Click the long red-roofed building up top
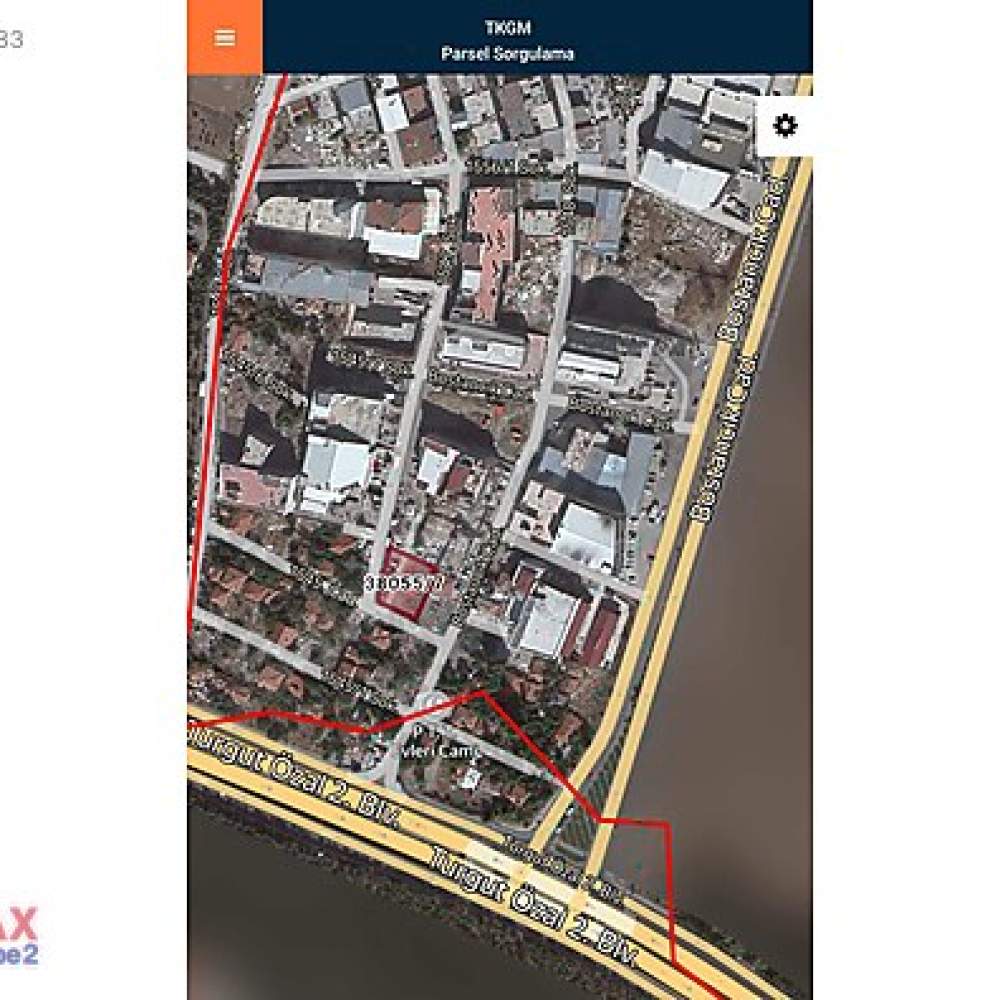The width and height of the screenshot is (1000, 1000). (x=492, y=254)
